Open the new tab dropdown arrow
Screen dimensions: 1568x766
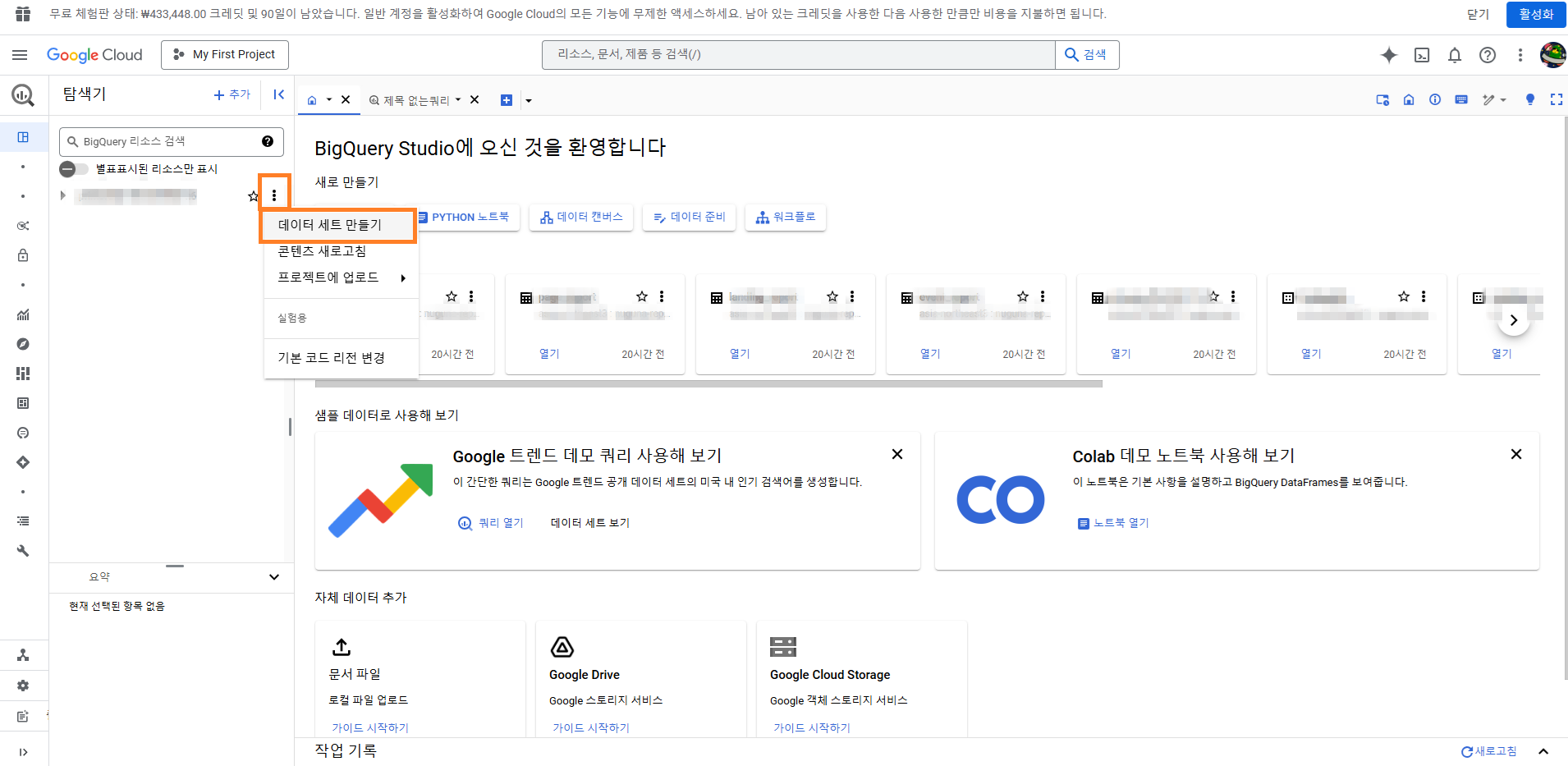(x=529, y=101)
